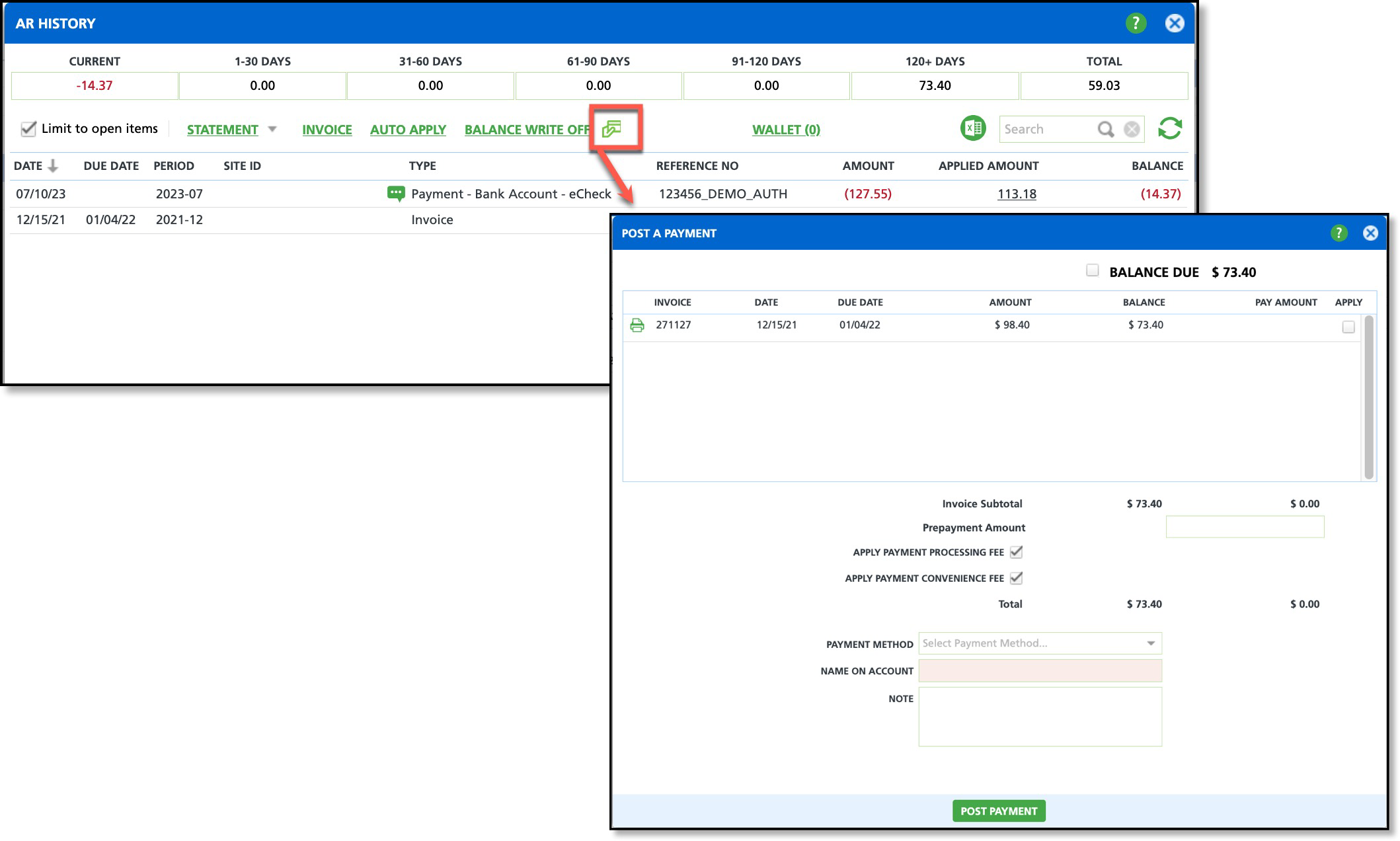Clear the search field with the X icon
Image resolution: width=1400 pixels, height=841 pixels.
click(x=1132, y=129)
